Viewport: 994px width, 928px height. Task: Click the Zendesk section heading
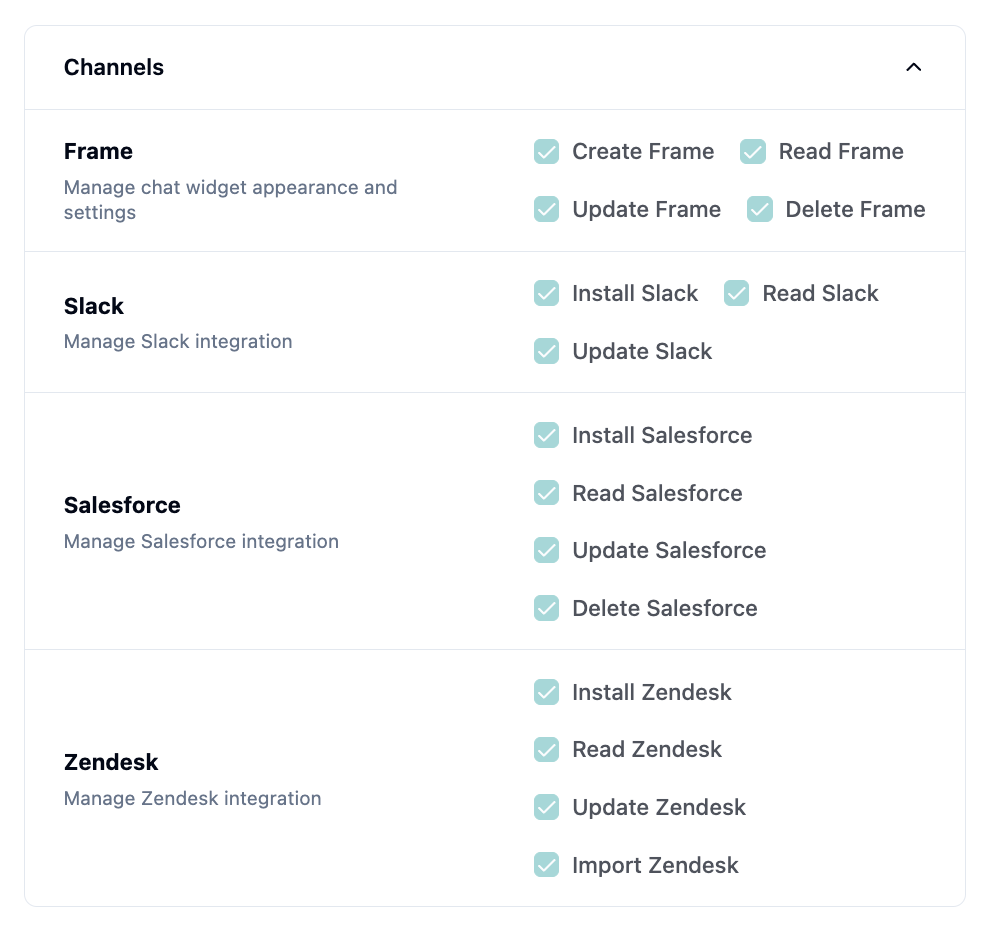pos(111,761)
